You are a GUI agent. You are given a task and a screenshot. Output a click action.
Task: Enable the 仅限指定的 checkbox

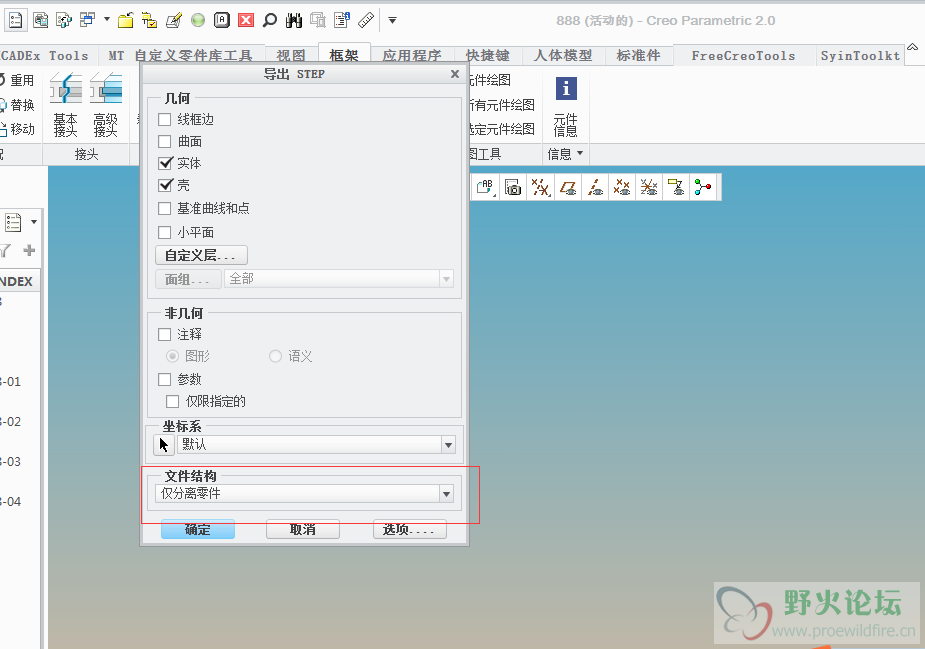click(x=172, y=402)
